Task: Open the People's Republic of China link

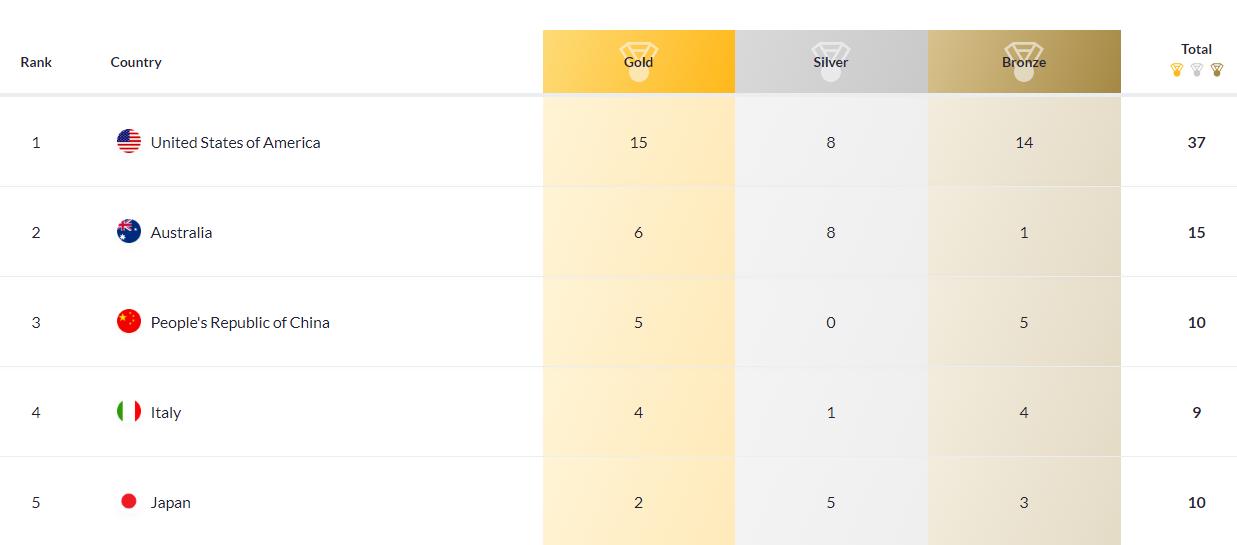Action: [240, 322]
